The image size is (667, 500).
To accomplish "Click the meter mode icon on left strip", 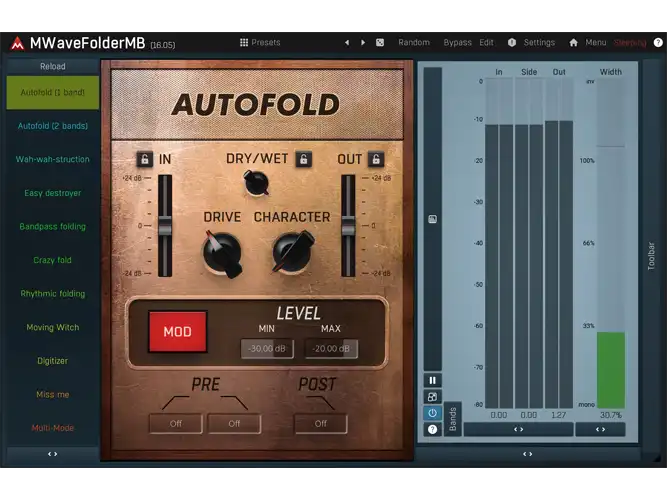I will click(433, 219).
